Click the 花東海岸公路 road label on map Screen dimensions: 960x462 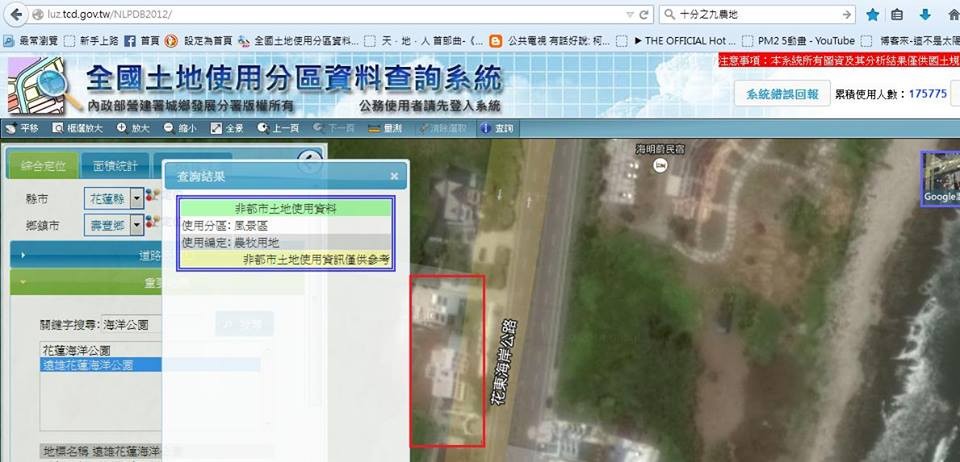tap(504, 361)
